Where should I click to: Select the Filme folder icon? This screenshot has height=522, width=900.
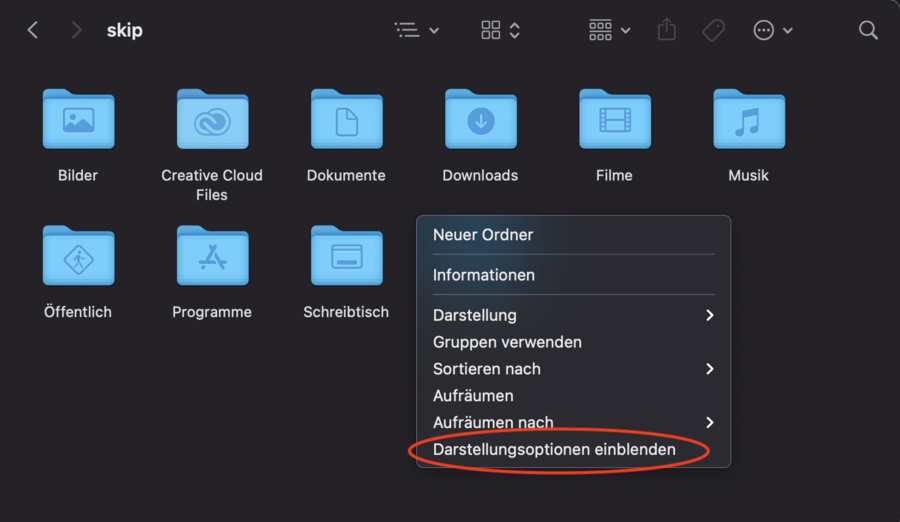(x=615, y=119)
